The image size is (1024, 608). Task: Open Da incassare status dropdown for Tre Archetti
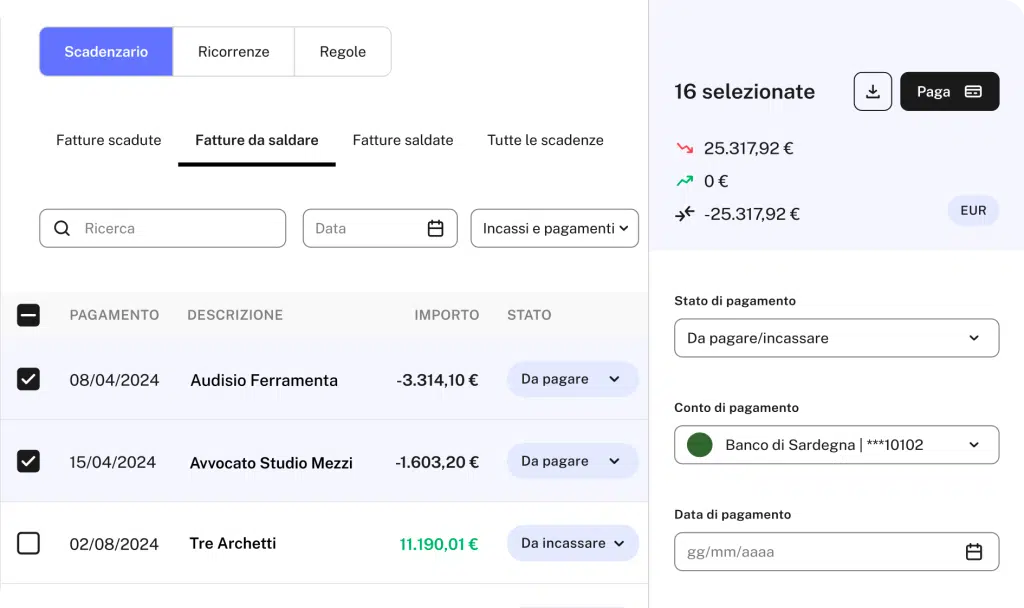573,543
